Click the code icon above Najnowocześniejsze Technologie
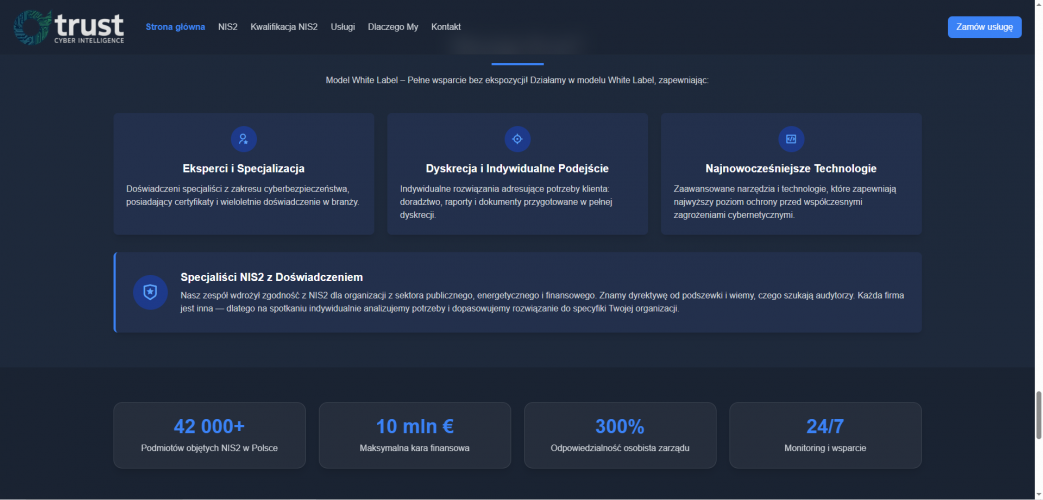 pyautogui.click(x=791, y=139)
